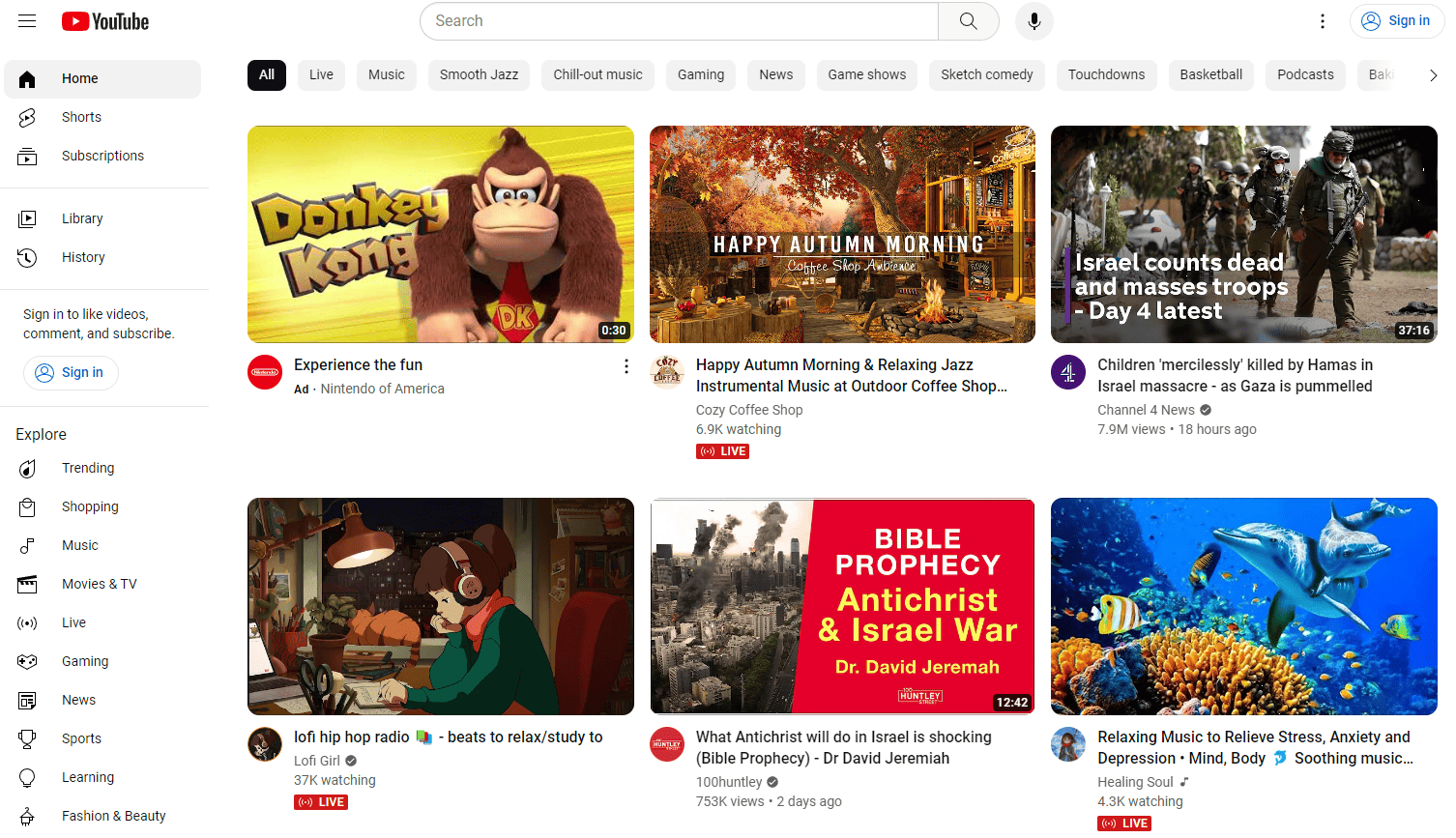Viewport: 1456px width, 838px height.
Task: Select the Live filter chip
Action: (x=321, y=74)
